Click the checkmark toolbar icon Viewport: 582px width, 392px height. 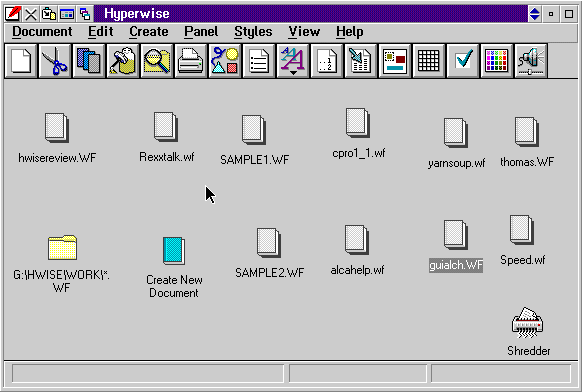[x=463, y=61]
